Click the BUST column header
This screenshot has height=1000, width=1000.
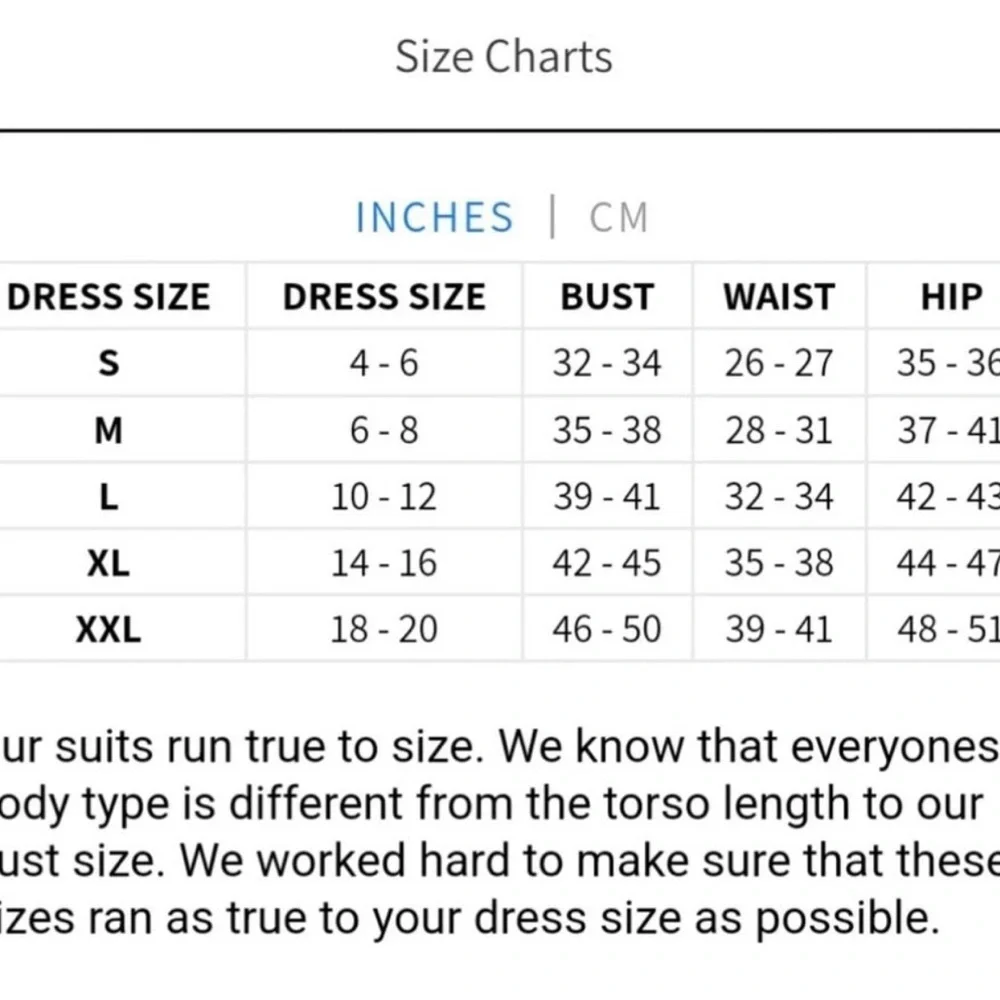(x=607, y=297)
